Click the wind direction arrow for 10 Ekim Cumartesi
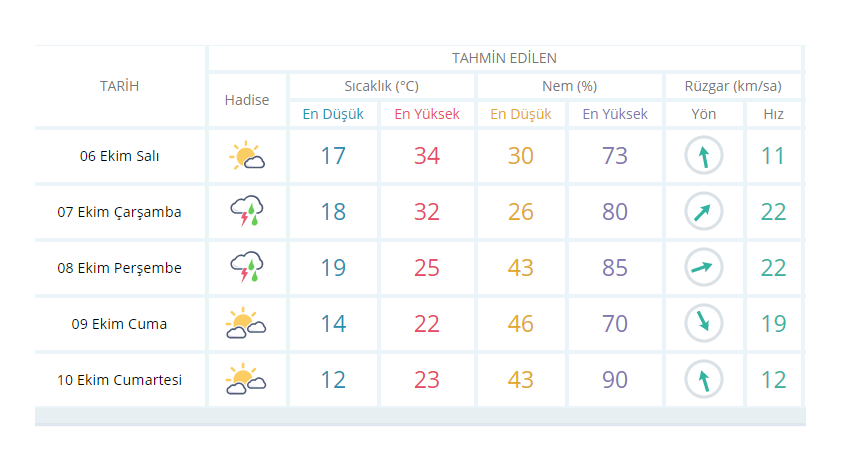 click(704, 380)
